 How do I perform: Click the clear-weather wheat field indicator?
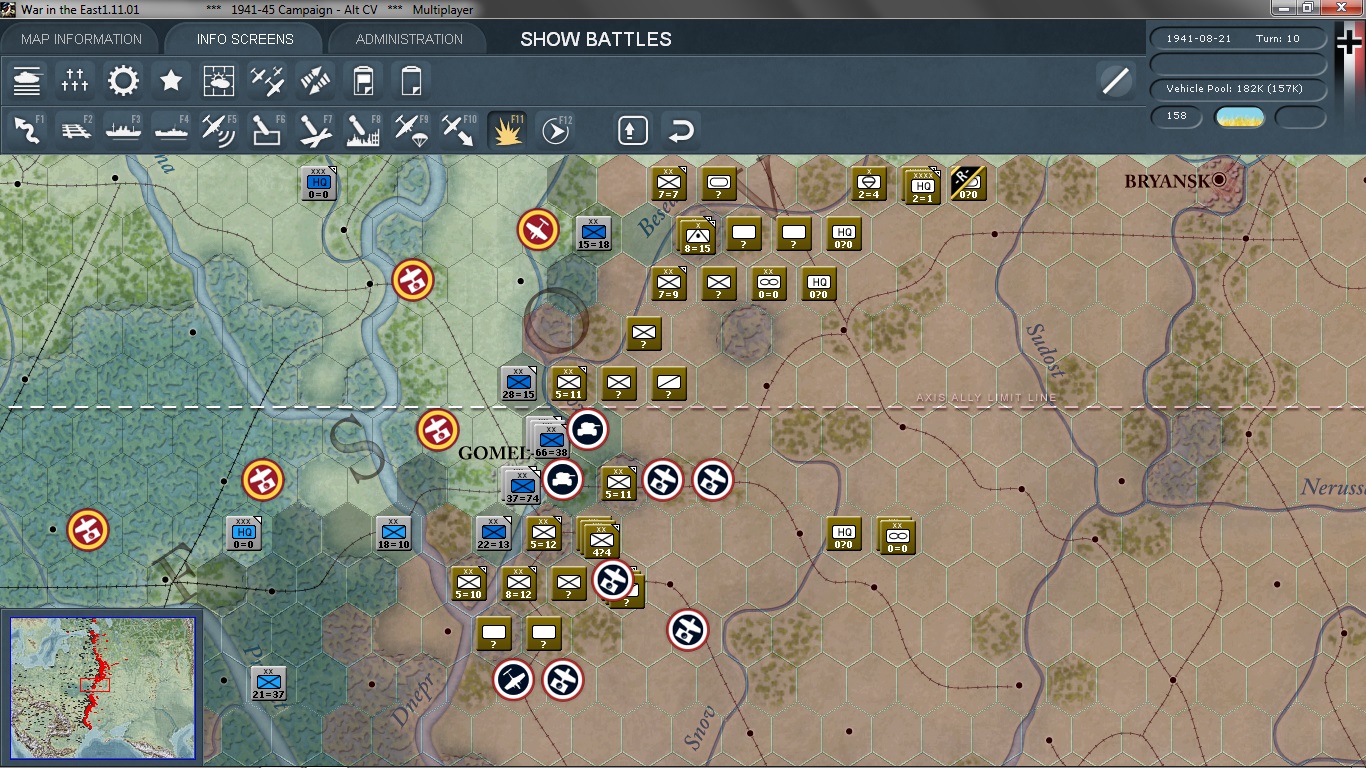1239,116
